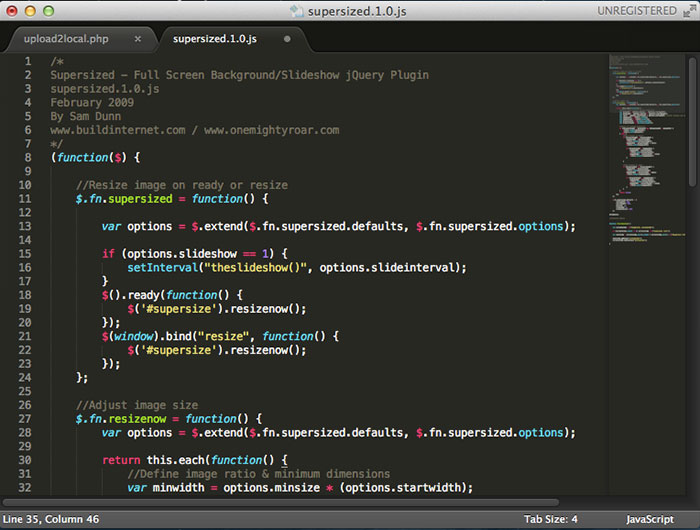Click the code minimap overview

(647, 150)
